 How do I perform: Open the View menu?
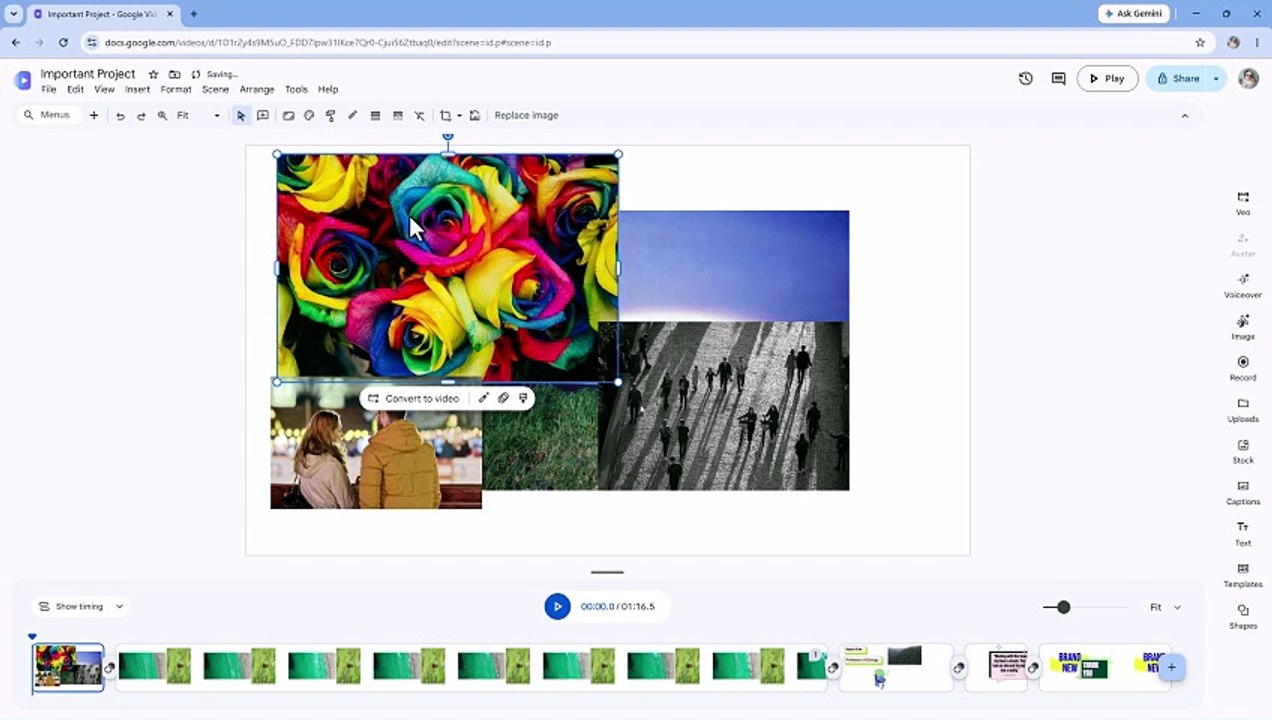(x=104, y=89)
